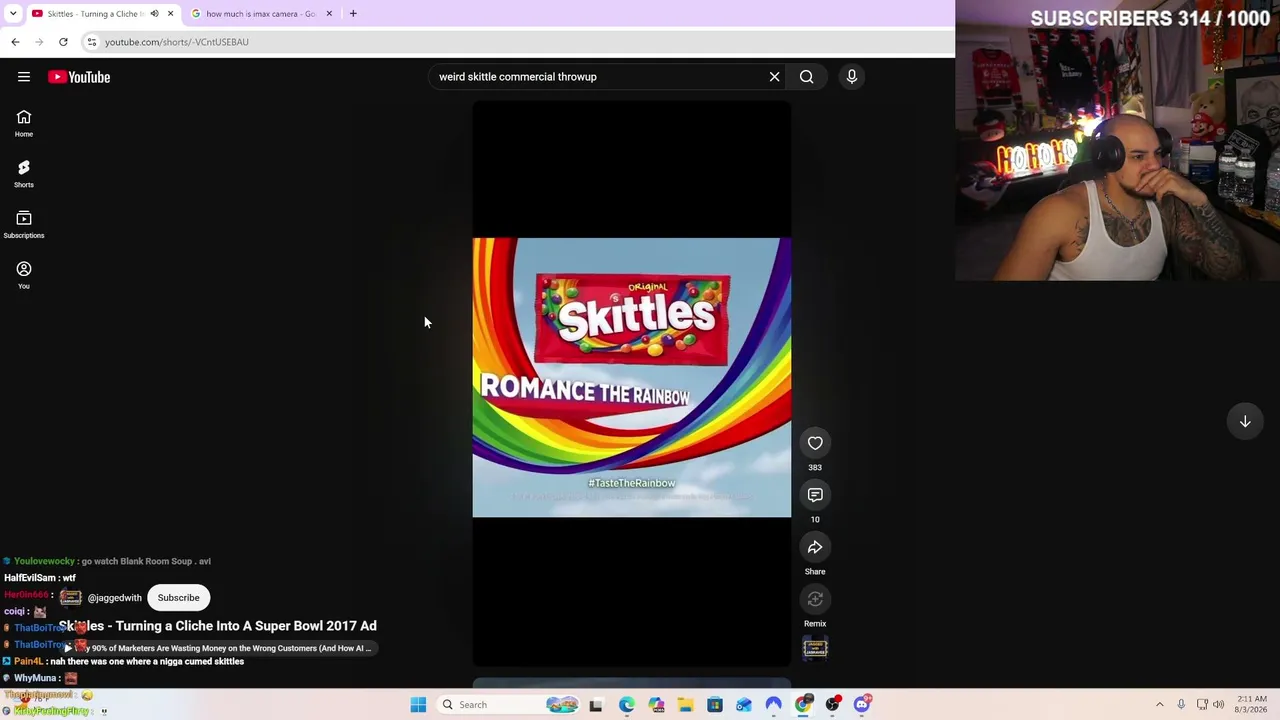Like the Skittles short

pos(815,443)
